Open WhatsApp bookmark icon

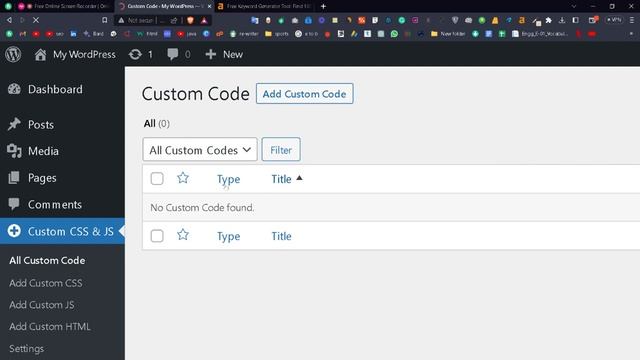coord(394,34)
